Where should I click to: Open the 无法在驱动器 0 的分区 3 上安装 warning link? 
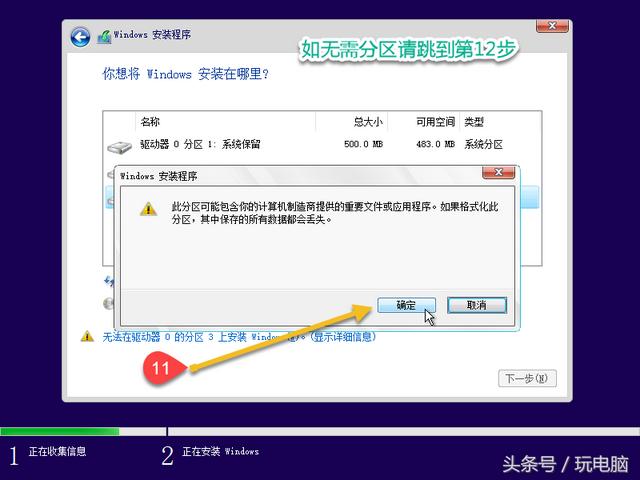click(x=238, y=337)
